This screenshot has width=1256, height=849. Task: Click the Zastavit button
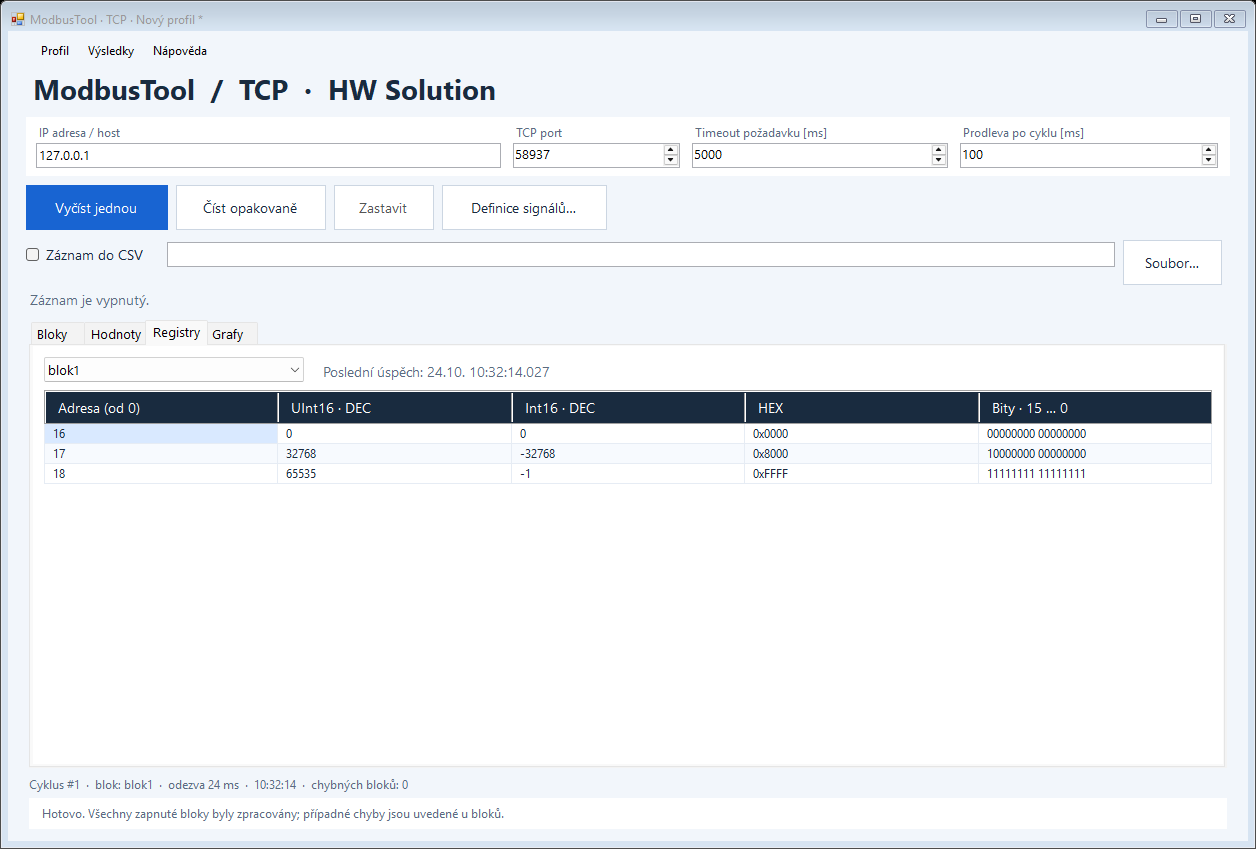[x=383, y=208]
